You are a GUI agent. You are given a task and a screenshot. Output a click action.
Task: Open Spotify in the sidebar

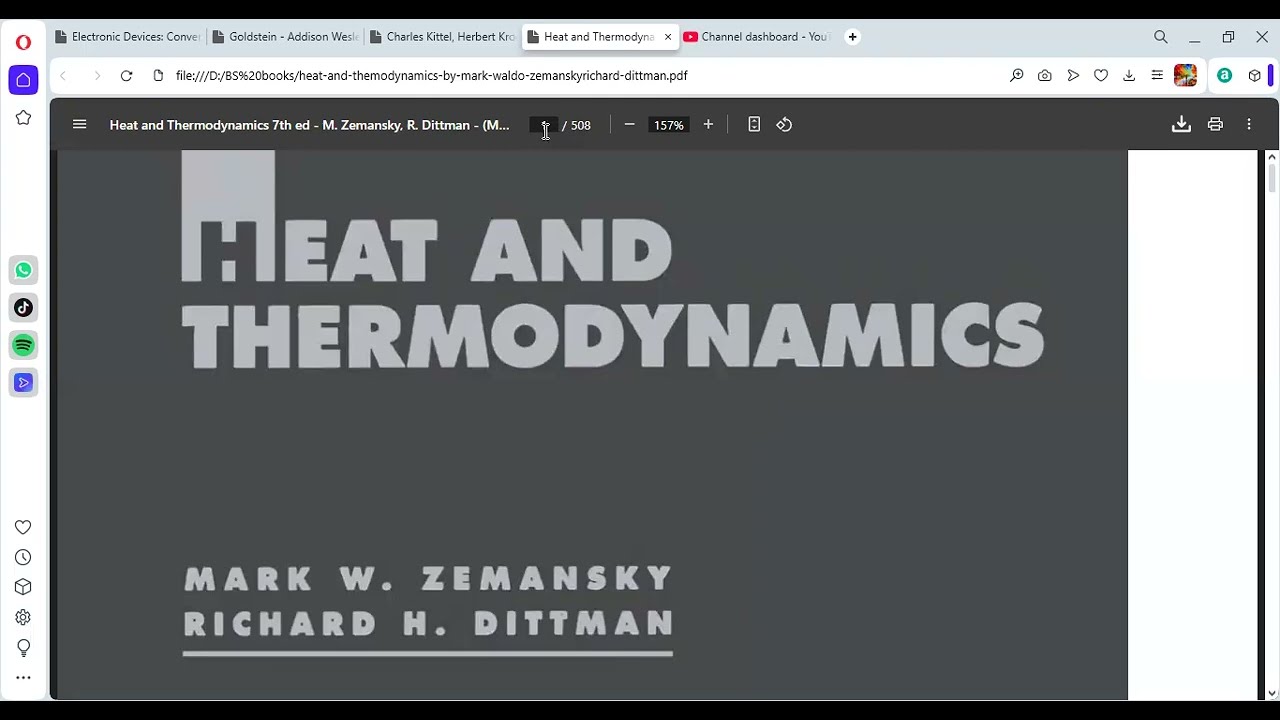[23, 345]
